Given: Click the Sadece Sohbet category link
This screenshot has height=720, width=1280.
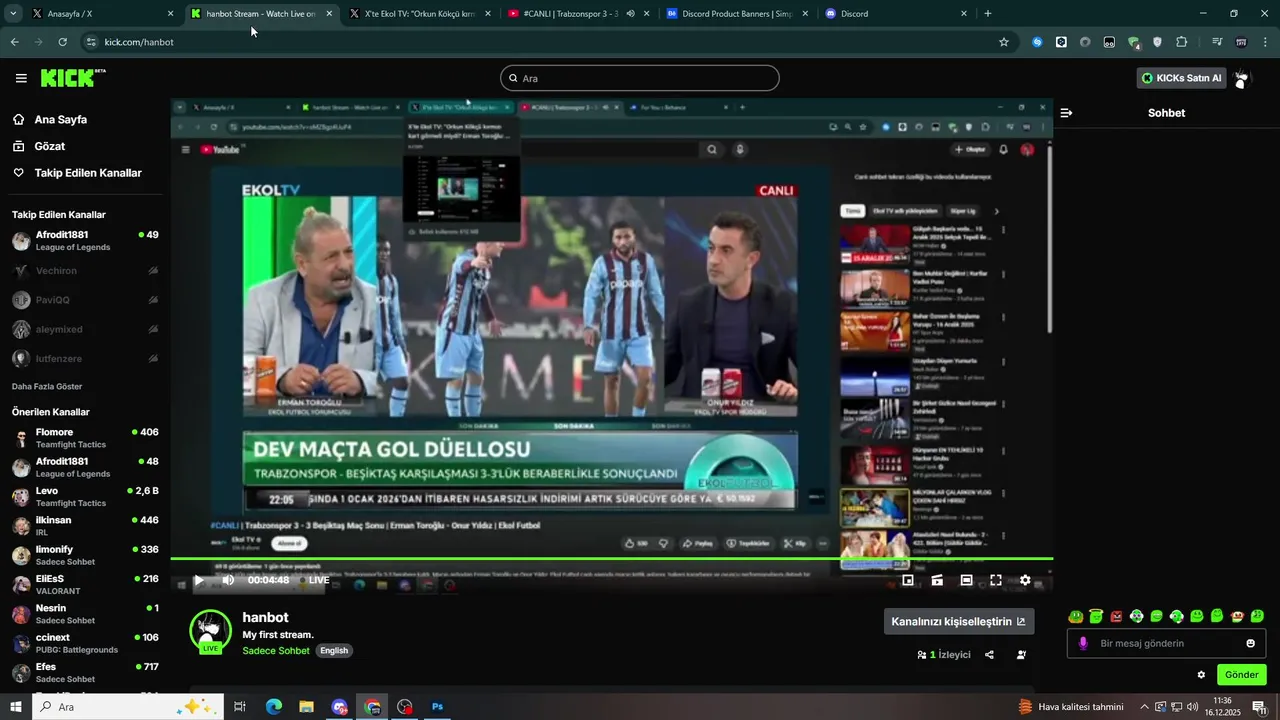Looking at the screenshot, I should click(276, 651).
